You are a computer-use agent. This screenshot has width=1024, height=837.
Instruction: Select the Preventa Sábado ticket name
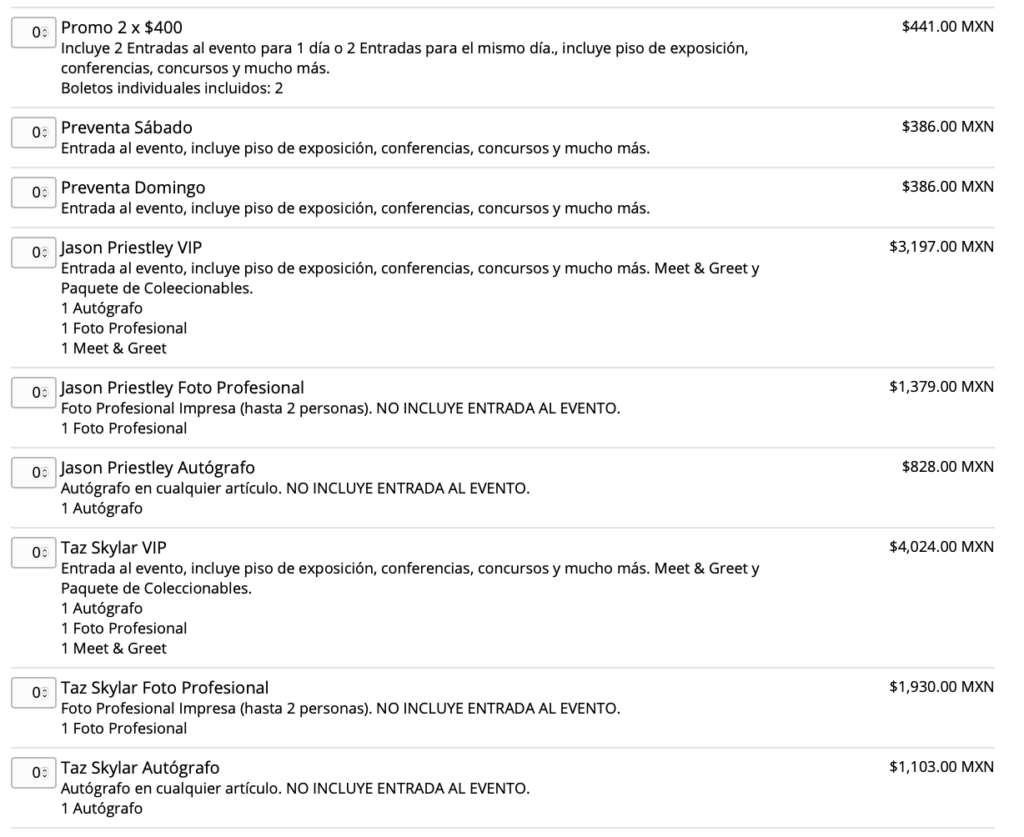[x=127, y=128]
